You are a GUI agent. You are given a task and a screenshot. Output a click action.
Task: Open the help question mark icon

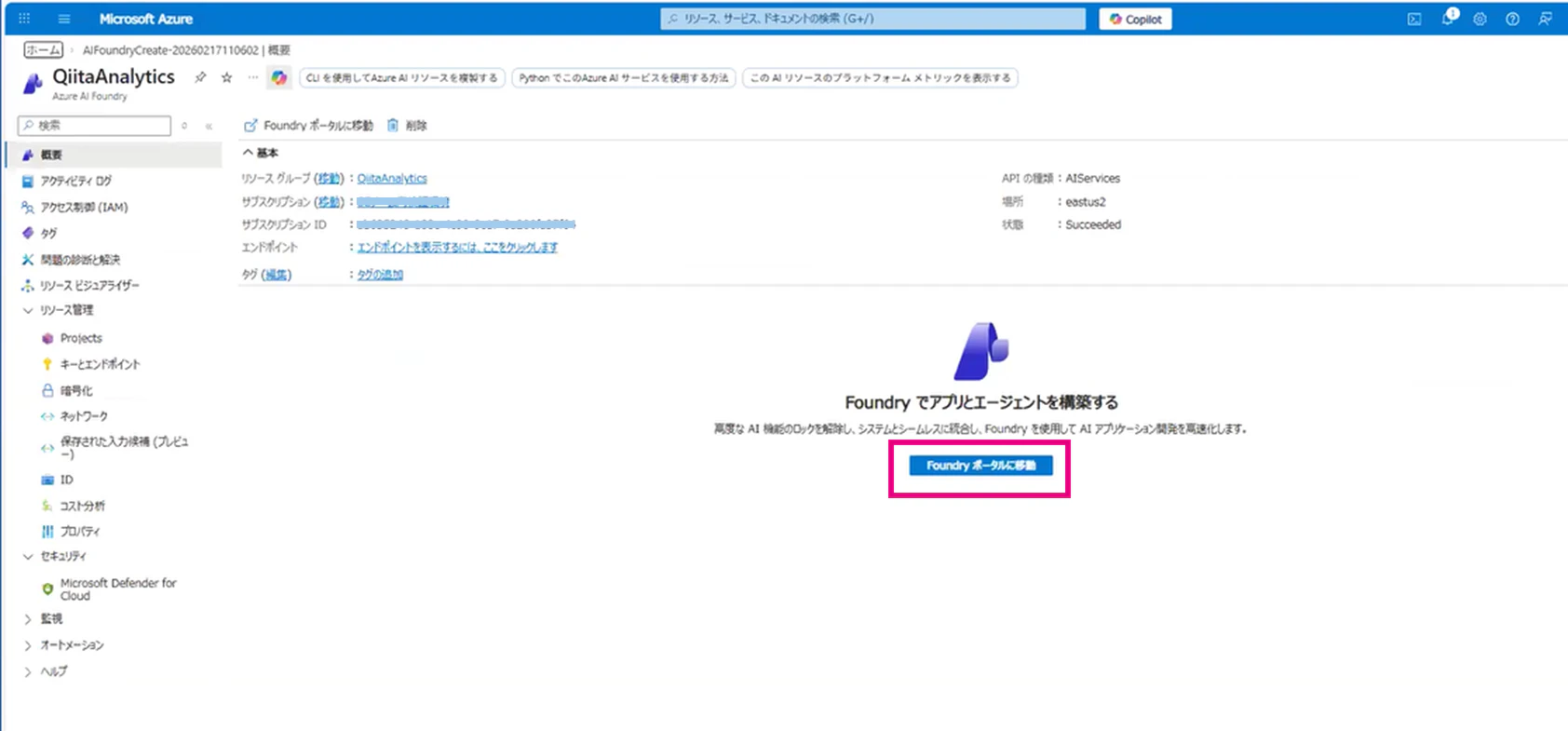point(1512,19)
